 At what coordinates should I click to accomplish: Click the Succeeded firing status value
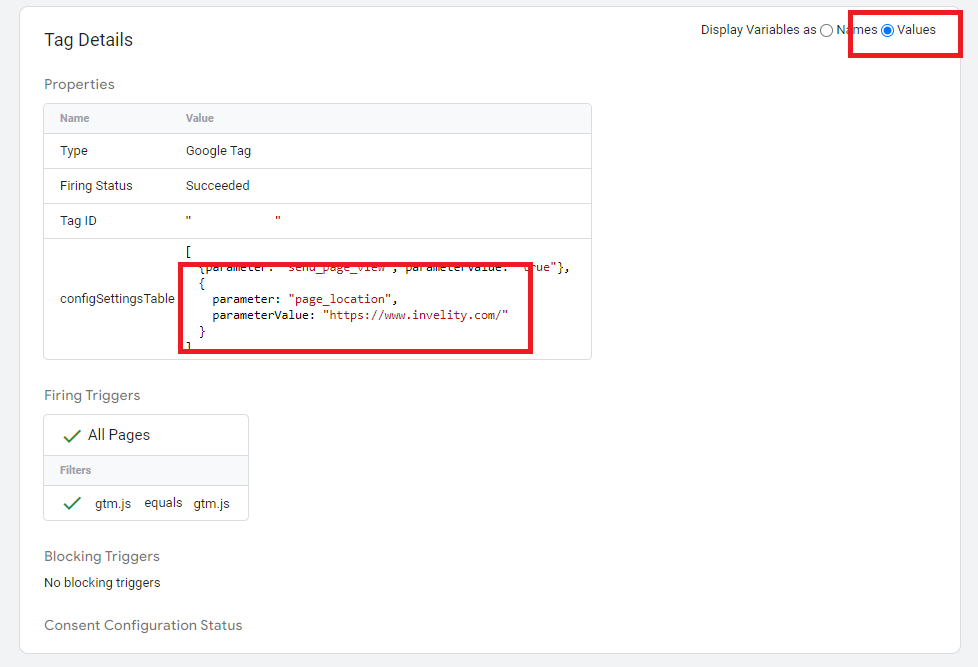(218, 186)
